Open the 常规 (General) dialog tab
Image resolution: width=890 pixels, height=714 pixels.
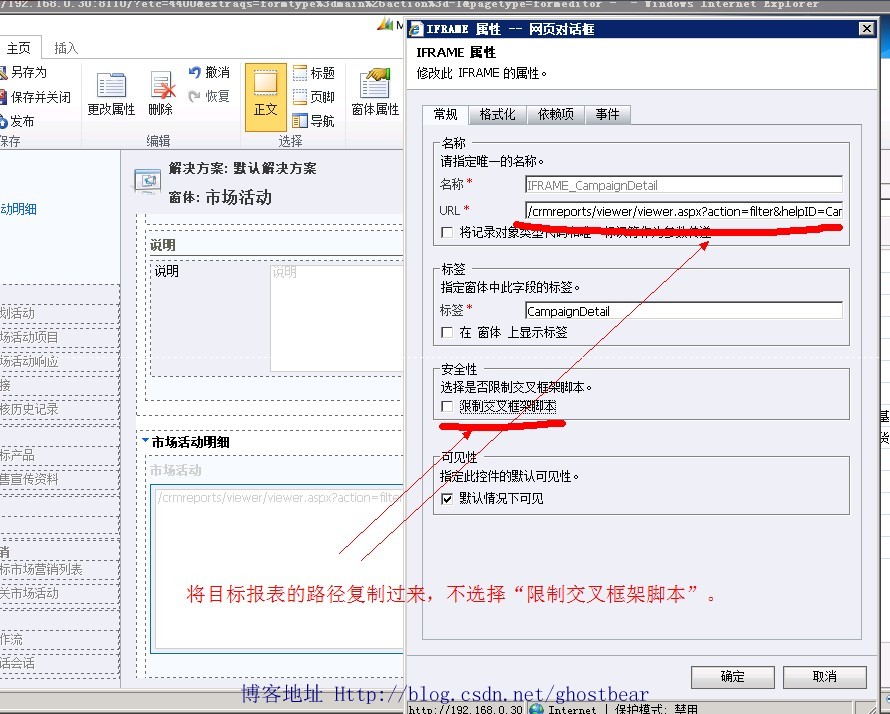click(x=446, y=115)
